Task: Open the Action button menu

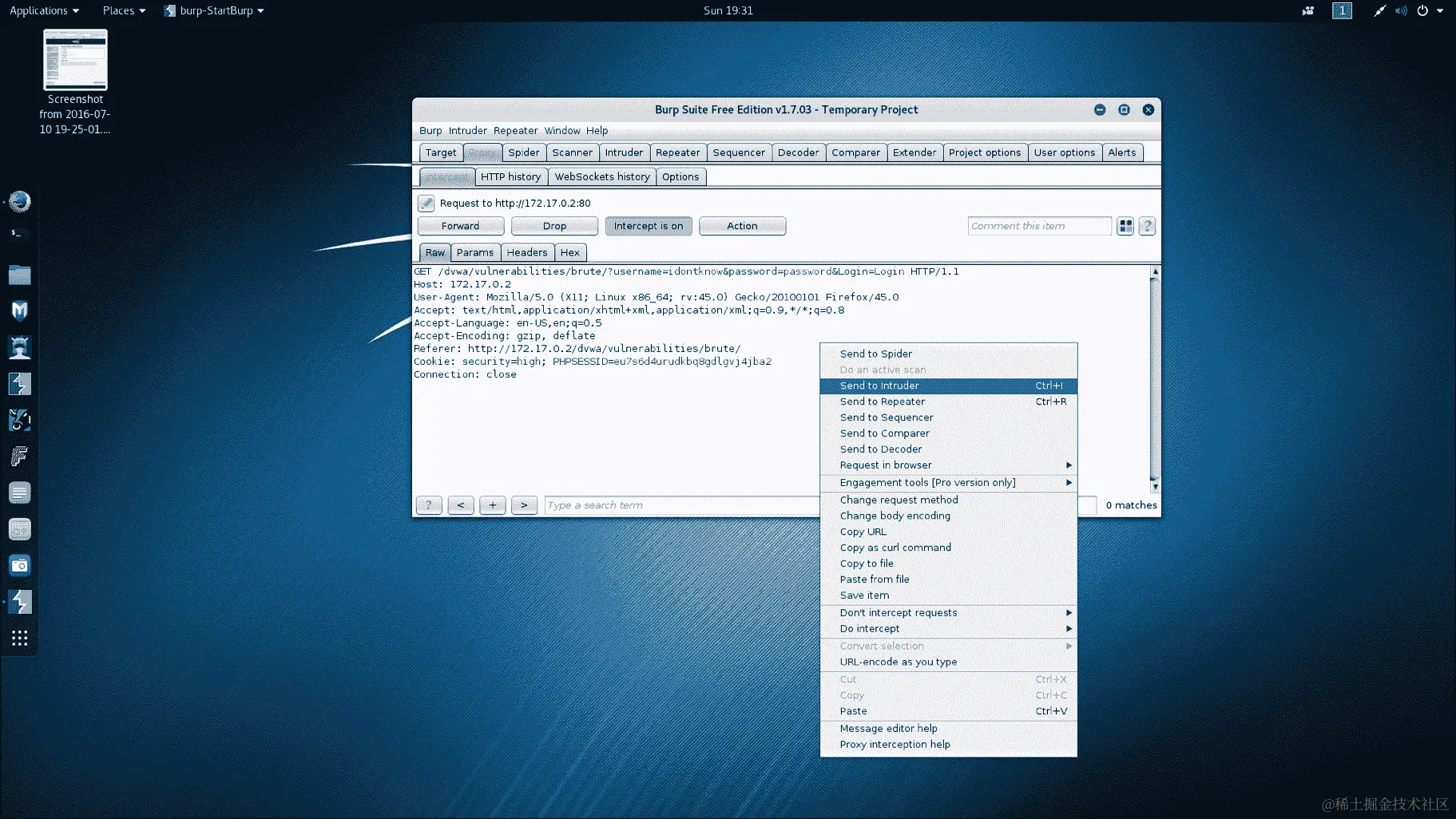Action: tap(742, 227)
